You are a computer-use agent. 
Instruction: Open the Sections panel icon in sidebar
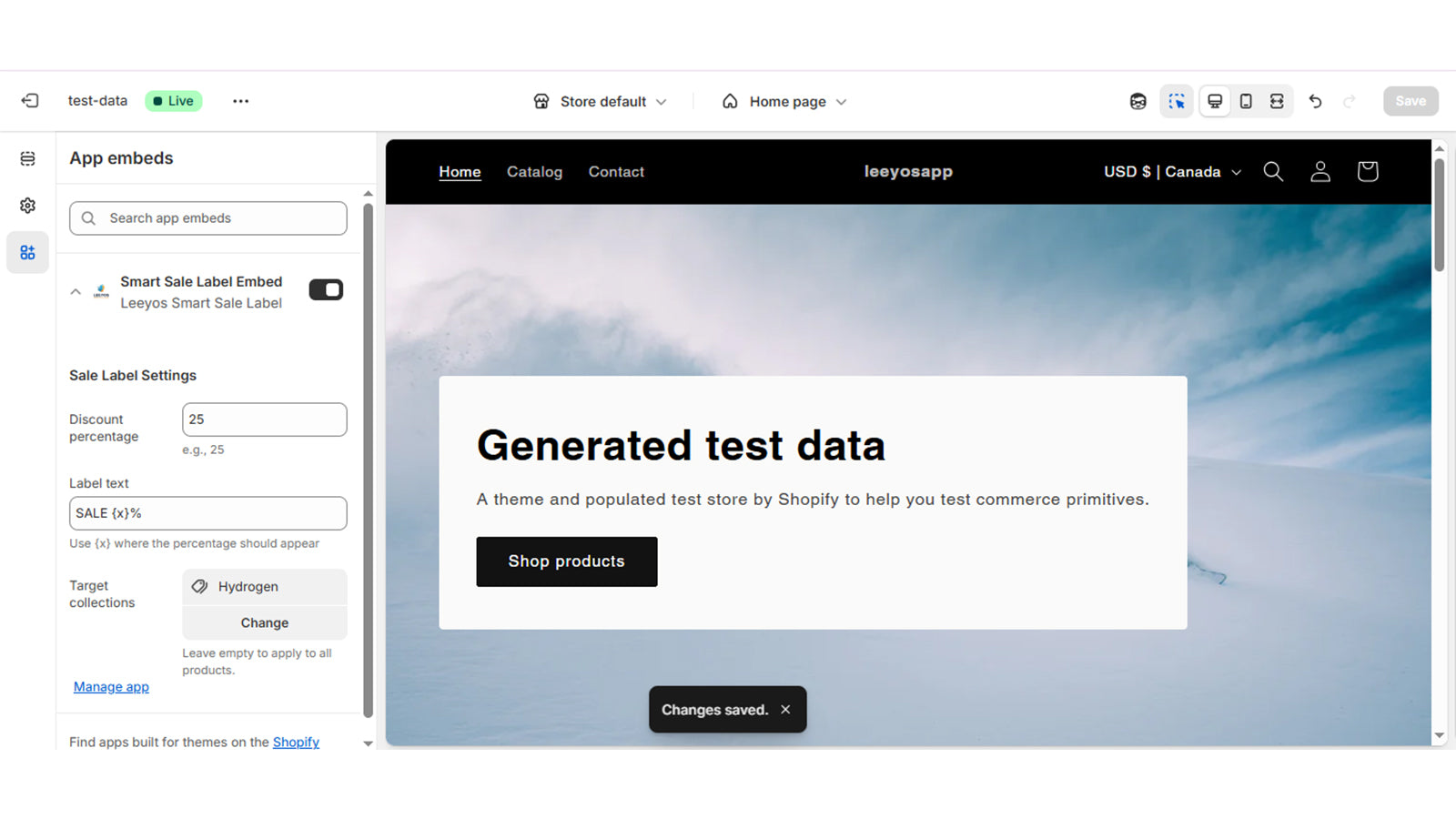point(28,158)
